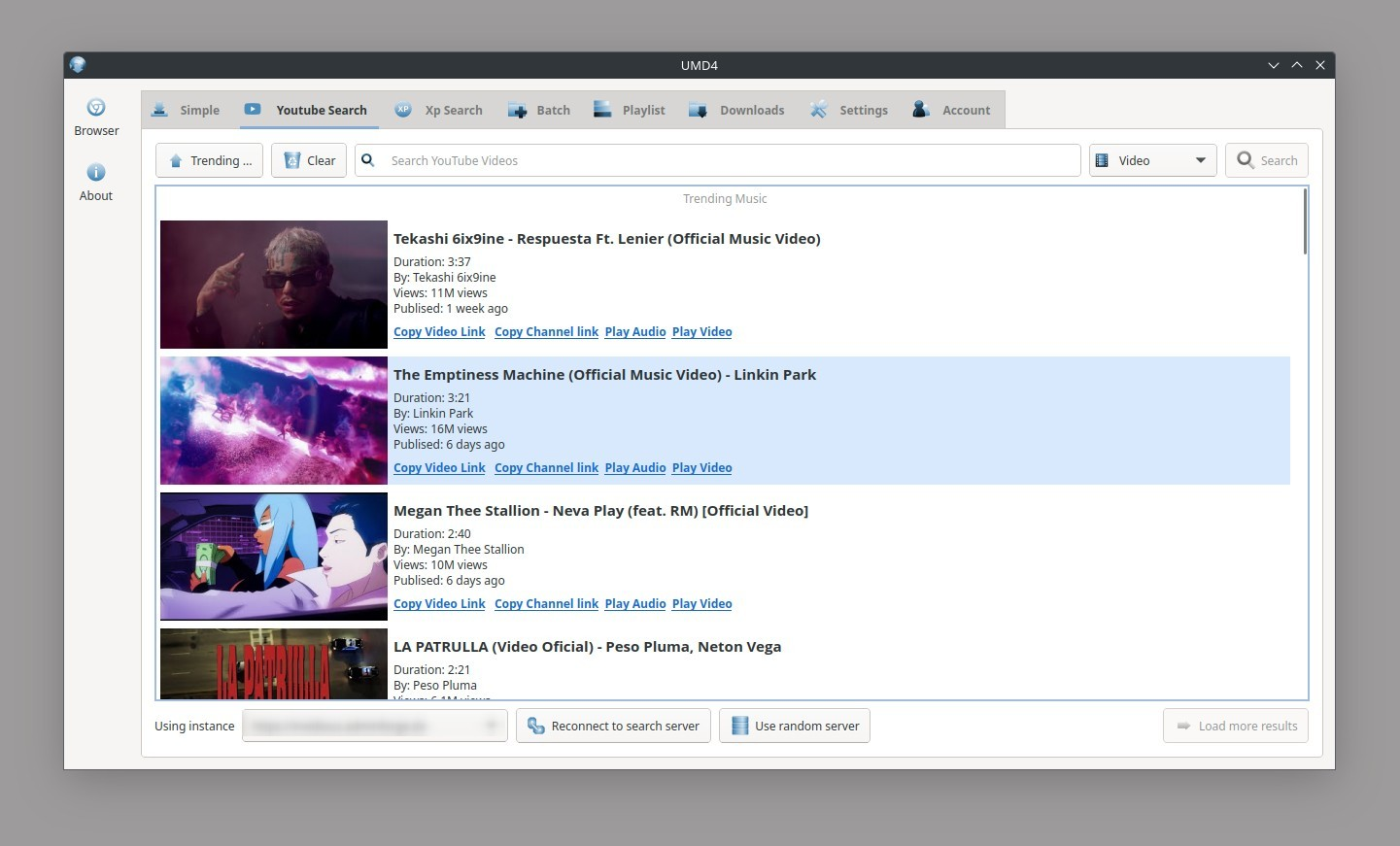The width and height of the screenshot is (1400, 846).
Task: Open the Batch tab
Action: [x=539, y=110]
